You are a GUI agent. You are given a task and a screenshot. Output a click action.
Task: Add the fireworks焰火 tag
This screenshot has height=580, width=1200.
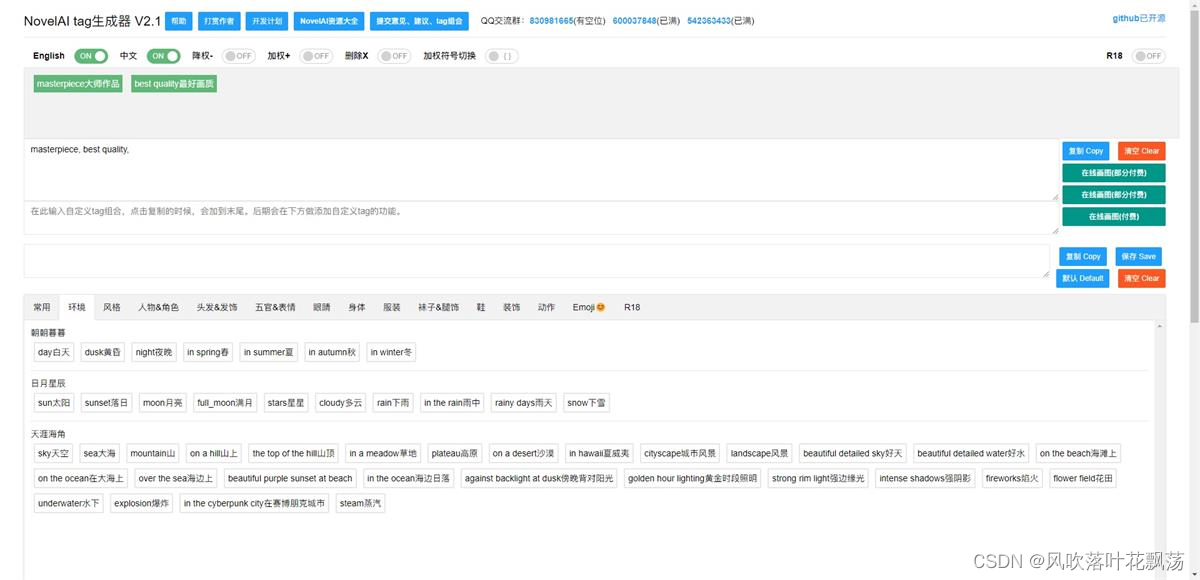pyautogui.click(x=1012, y=478)
